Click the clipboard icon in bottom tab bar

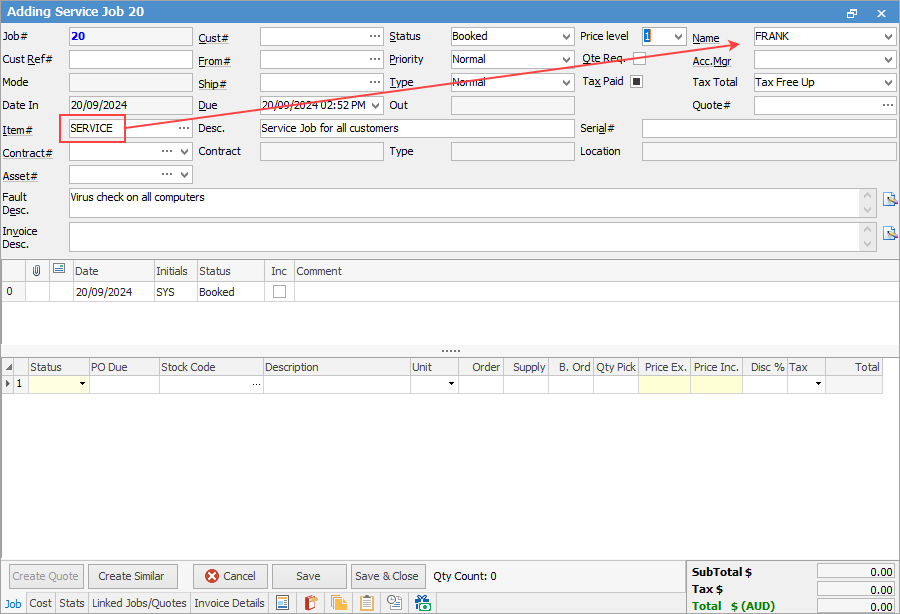tap(367, 603)
